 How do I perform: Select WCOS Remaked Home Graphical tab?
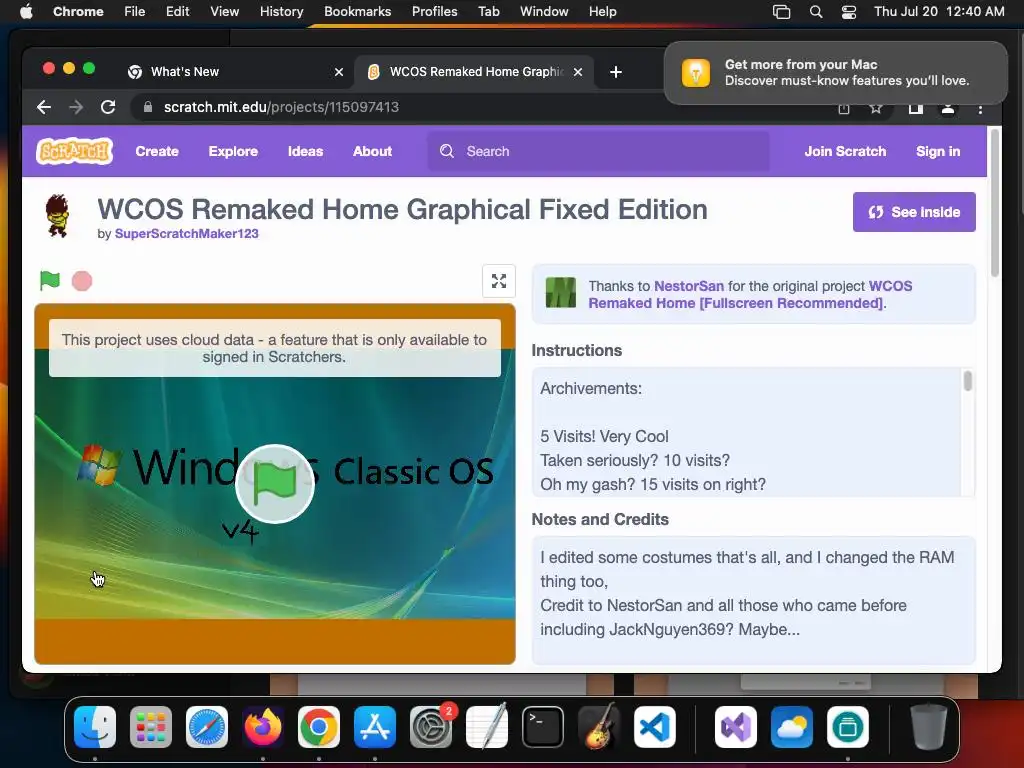(x=476, y=72)
